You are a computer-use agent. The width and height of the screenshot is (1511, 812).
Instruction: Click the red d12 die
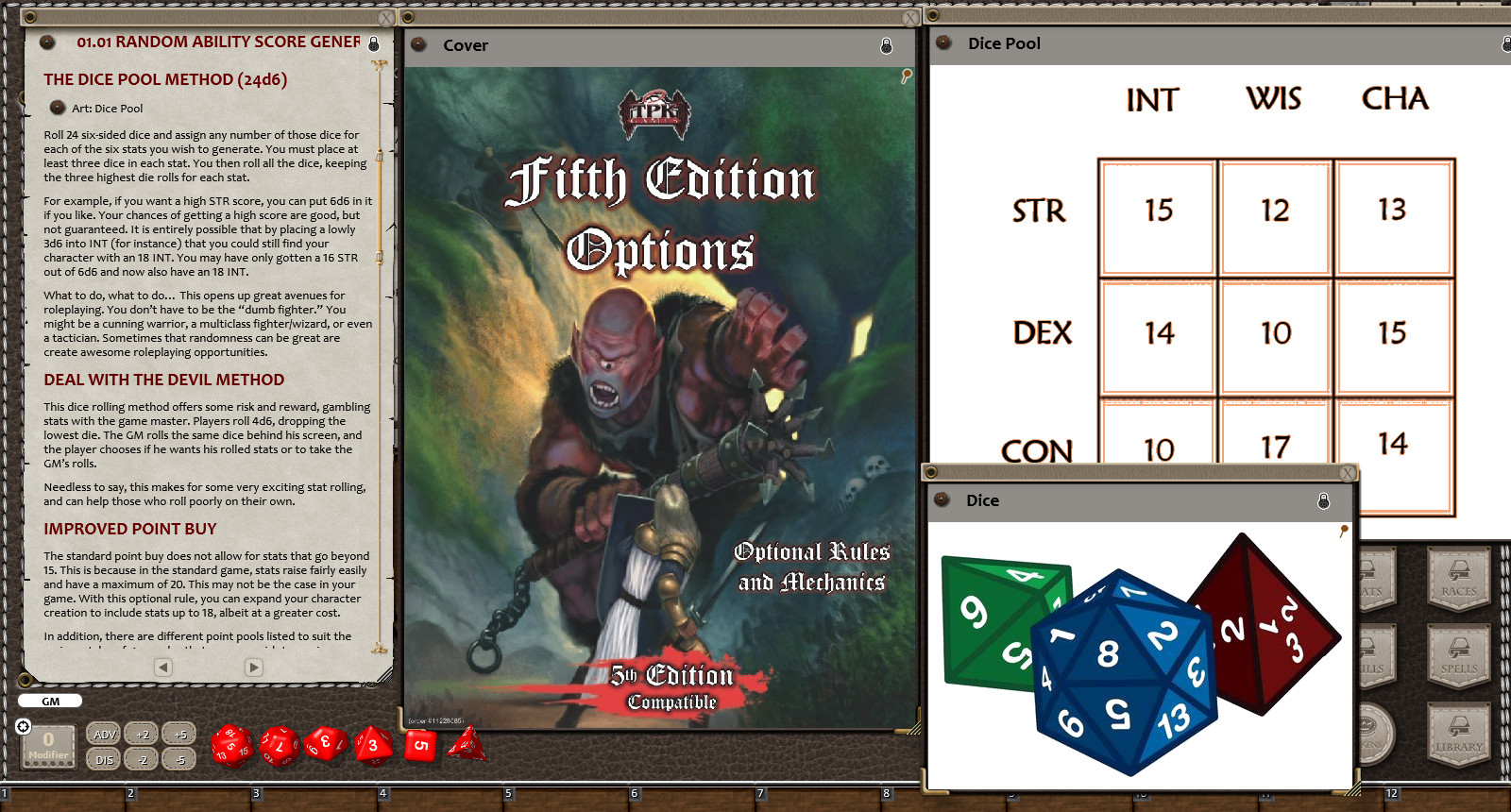280,746
